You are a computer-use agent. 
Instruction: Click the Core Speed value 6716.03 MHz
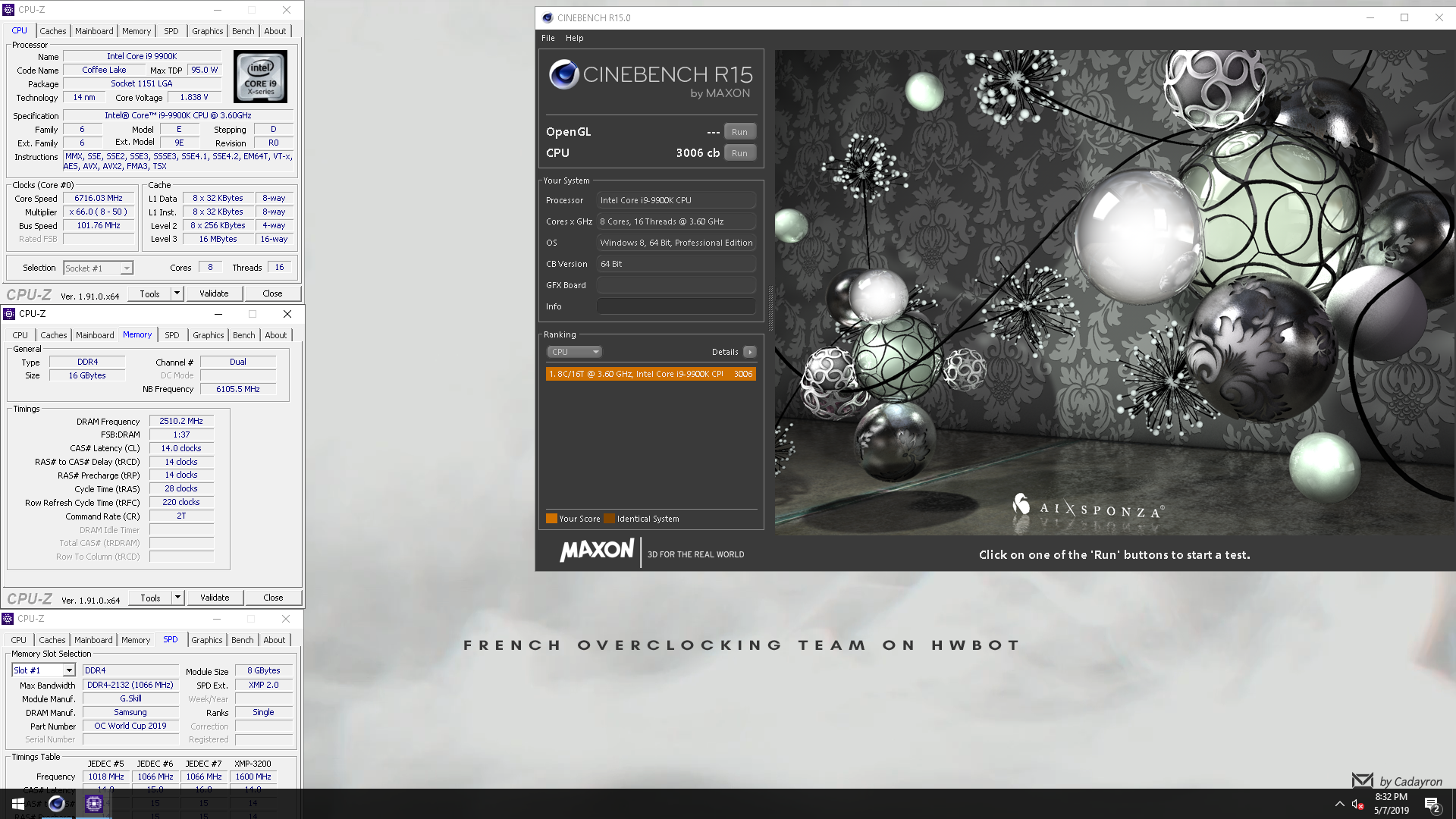click(x=99, y=199)
